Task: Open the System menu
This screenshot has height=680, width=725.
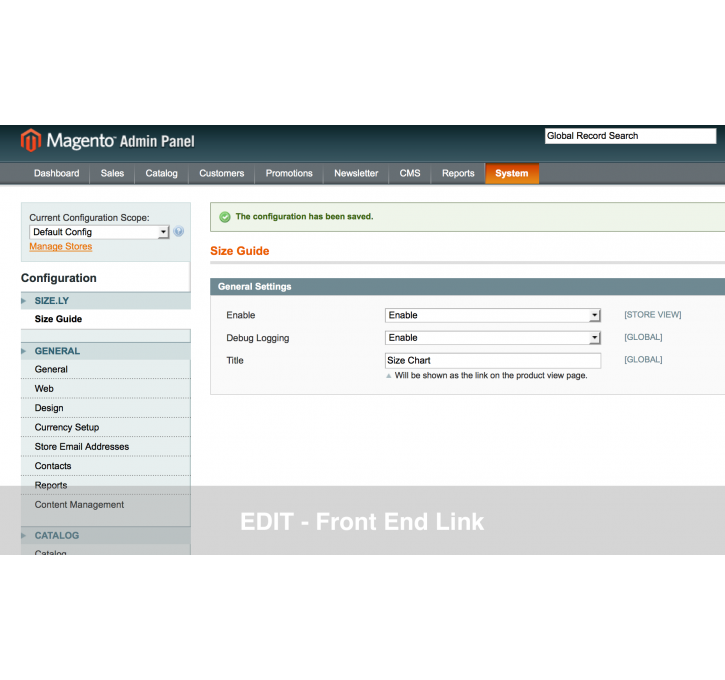Action: click(x=512, y=173)
